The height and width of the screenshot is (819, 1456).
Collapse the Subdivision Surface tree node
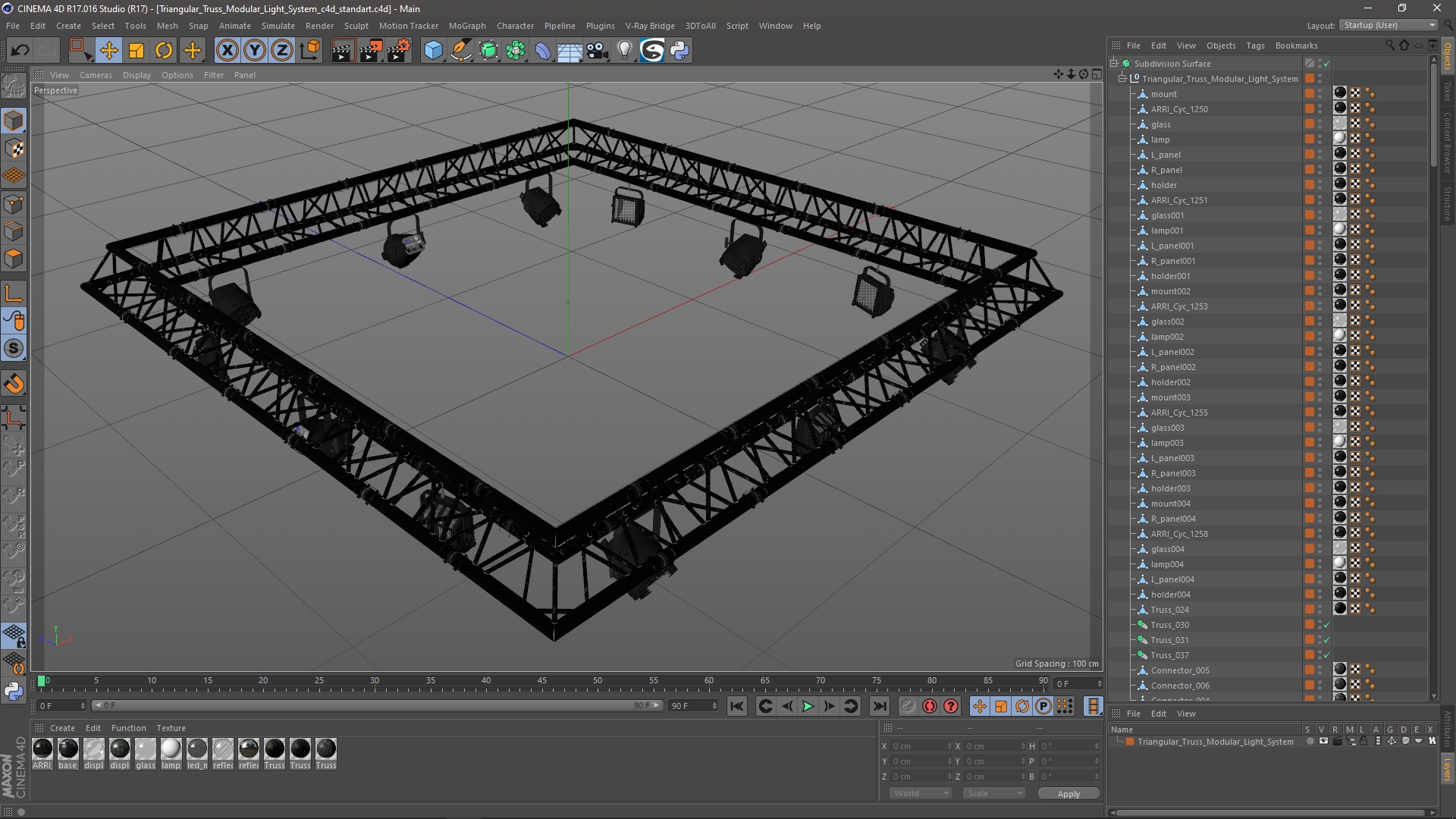coord(1114,63)
